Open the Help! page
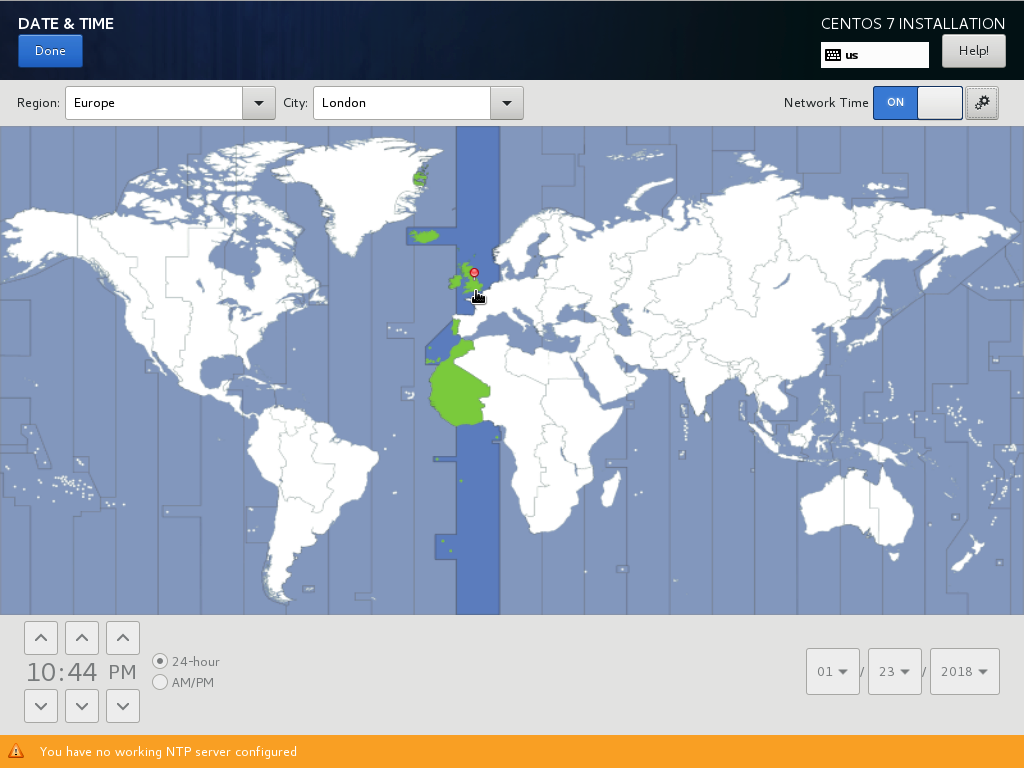 [x=974, y=51]
